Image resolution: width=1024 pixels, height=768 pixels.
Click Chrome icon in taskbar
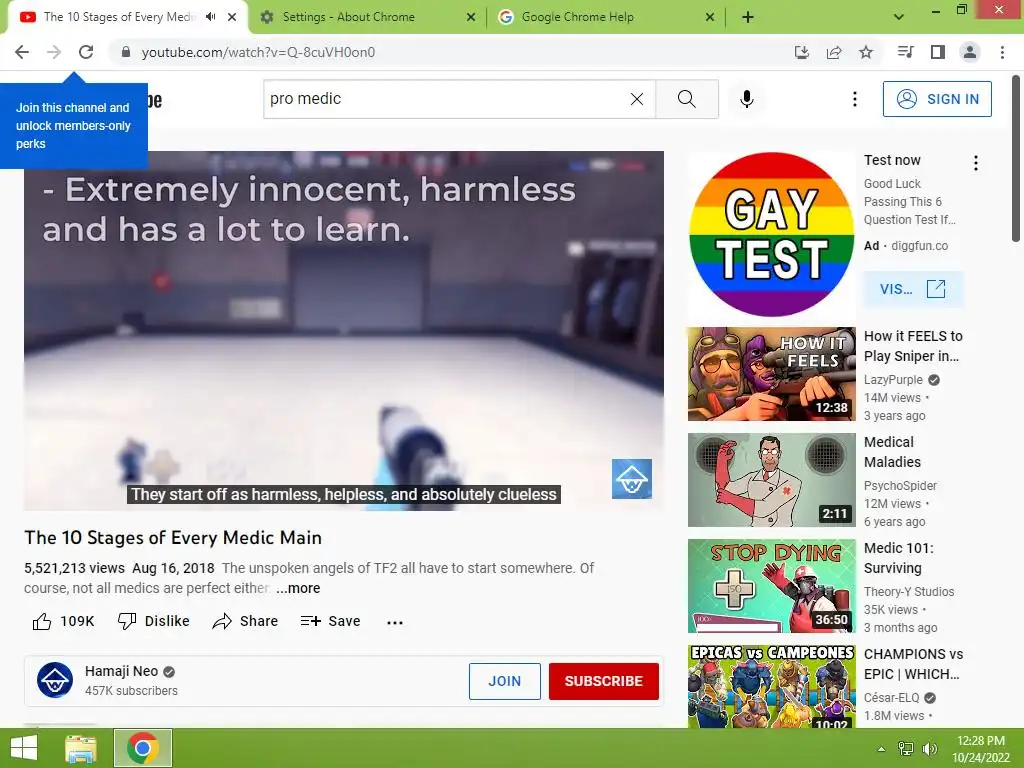point(143,748)
